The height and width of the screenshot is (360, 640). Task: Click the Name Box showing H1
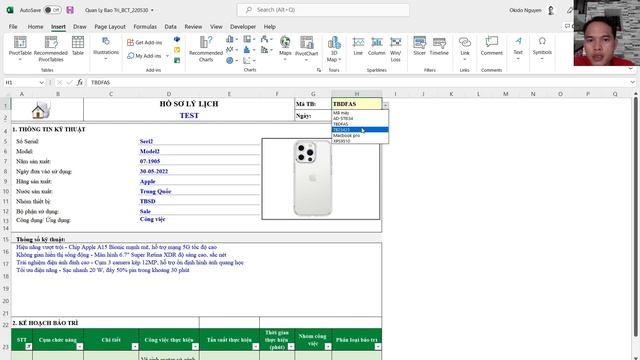pos(20,82)
